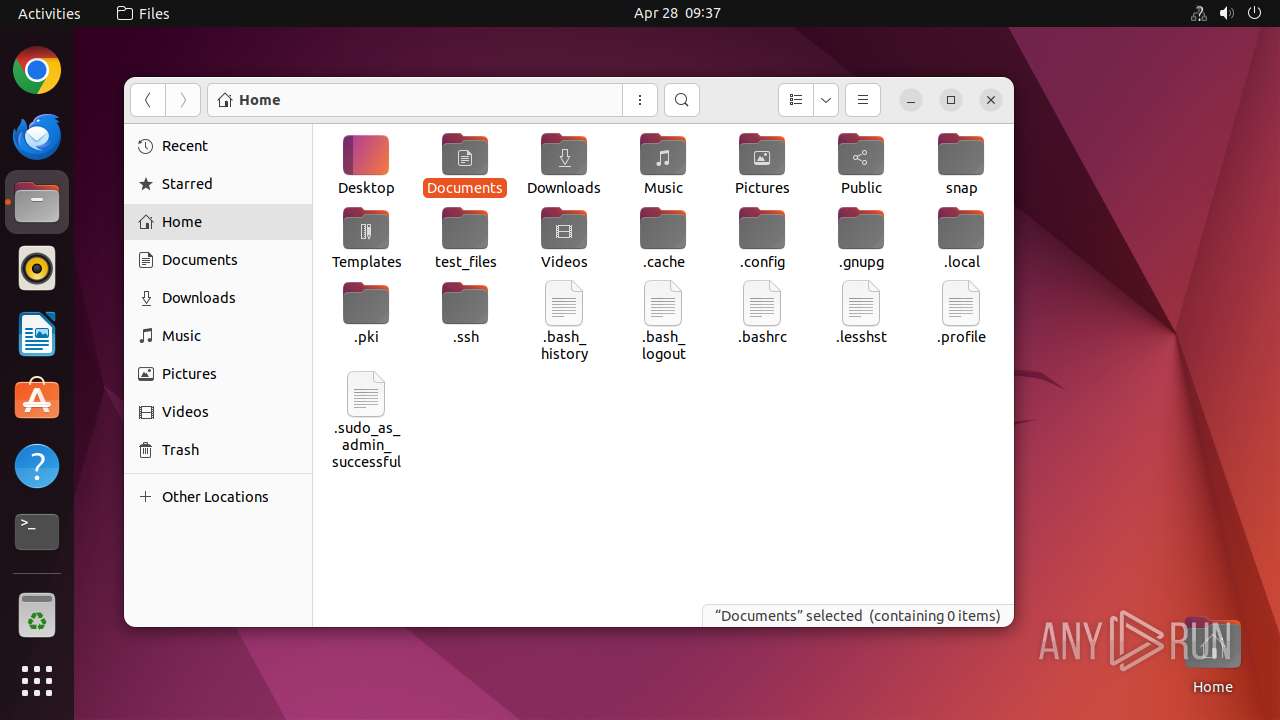Launch LibreOffice Writer from the dock

[37, 334]
